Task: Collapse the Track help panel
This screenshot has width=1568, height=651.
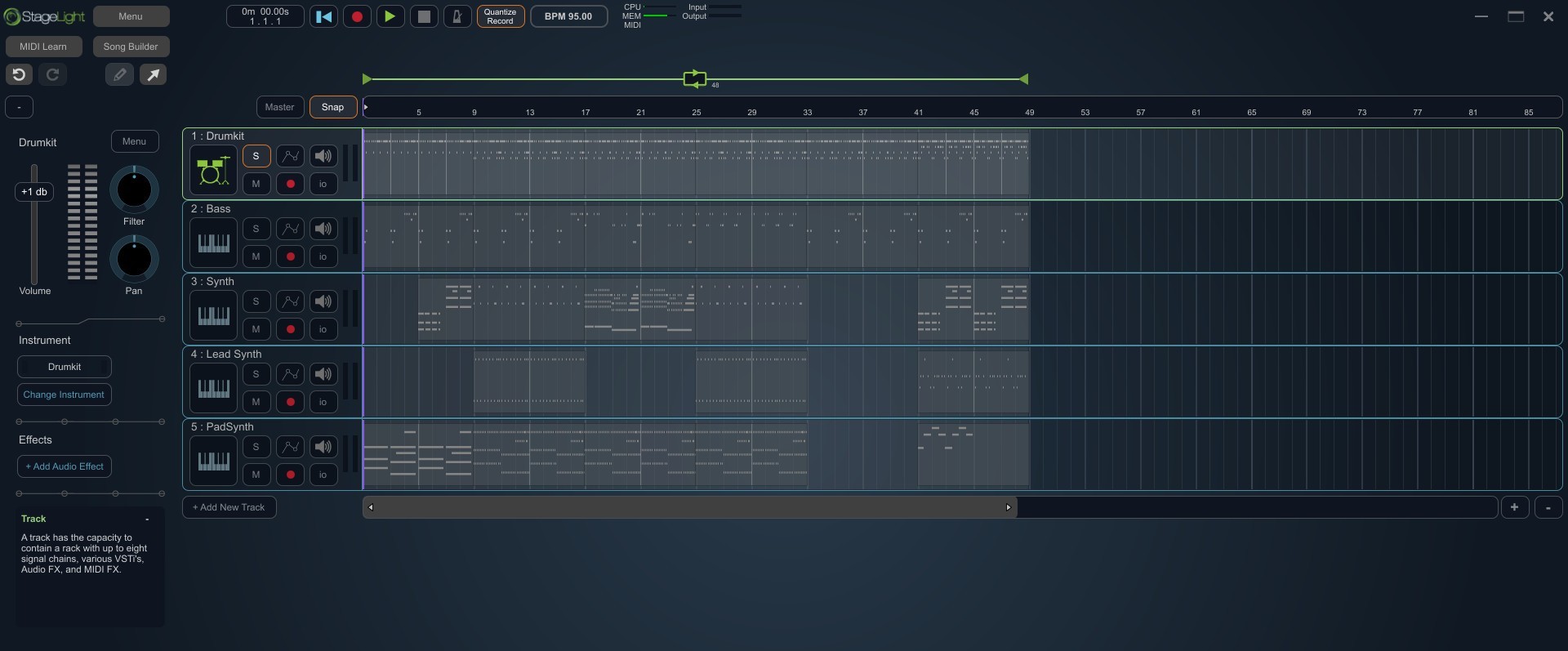Action: (x=147, y=519)
